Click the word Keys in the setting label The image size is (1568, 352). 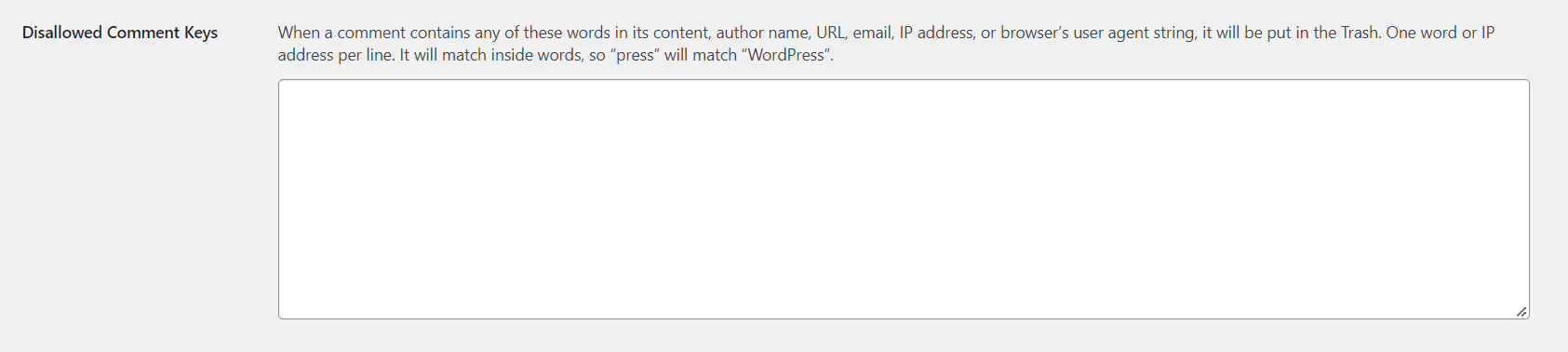pyautogui.click(x=201, y=33)
